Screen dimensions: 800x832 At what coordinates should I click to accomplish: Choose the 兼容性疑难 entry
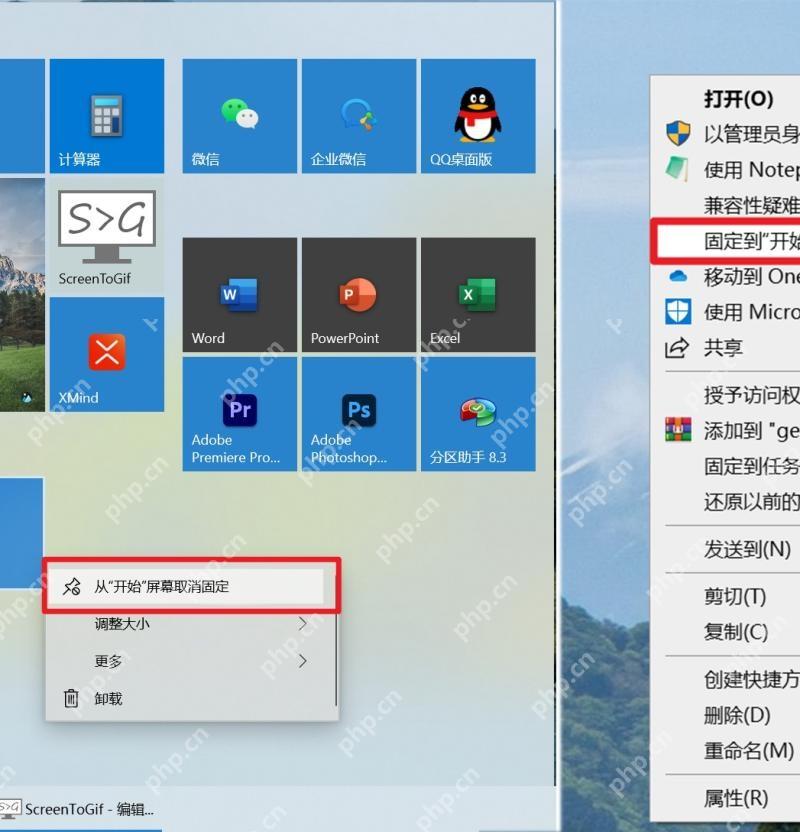(x=726, y=205)
